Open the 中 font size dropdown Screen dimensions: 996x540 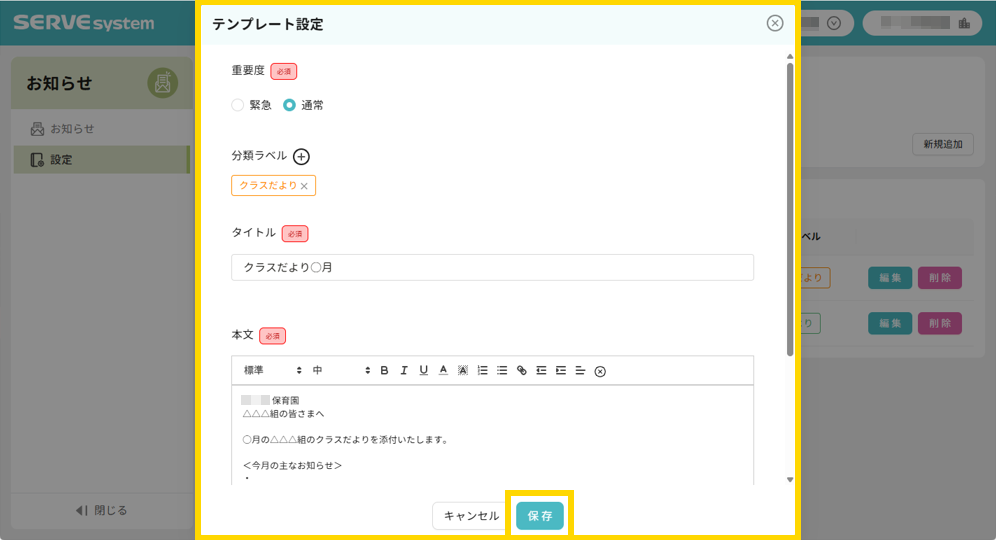(x=340, y=371)
